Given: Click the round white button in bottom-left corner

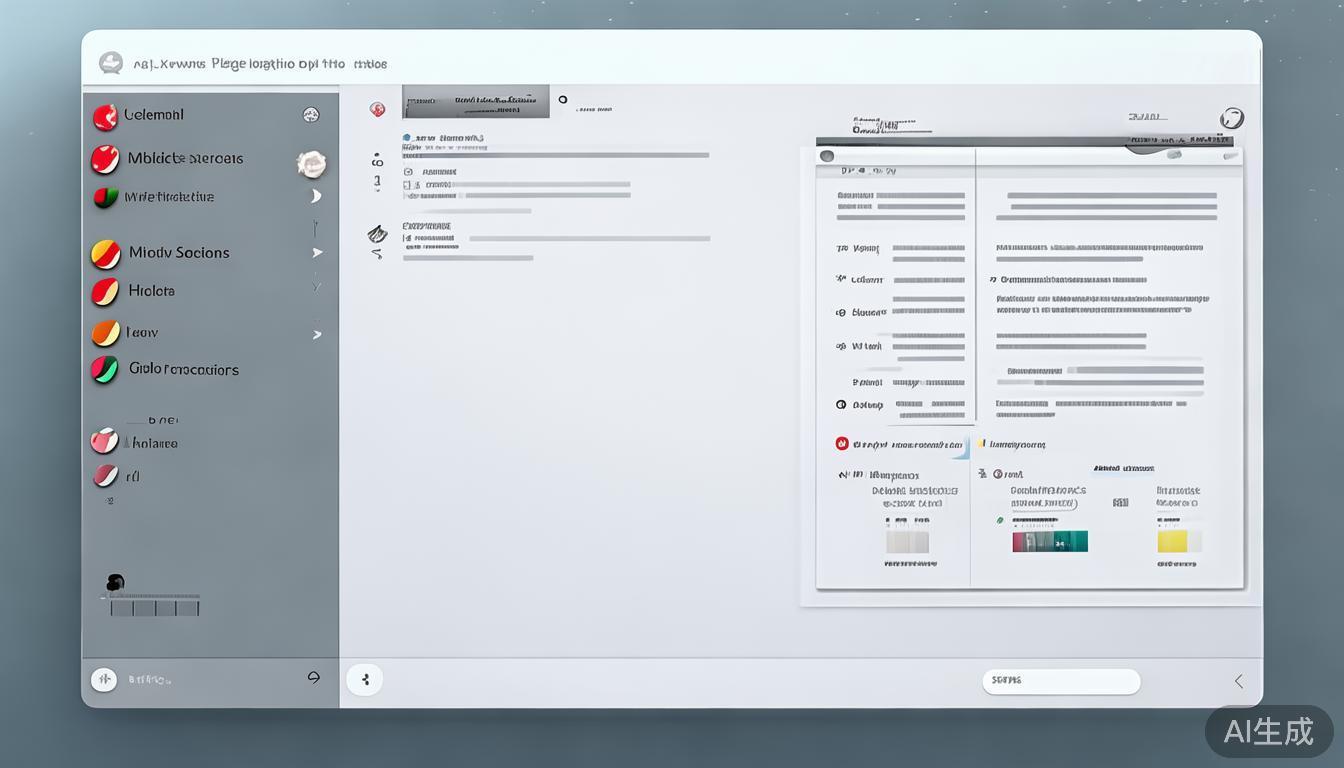Looking at the screenshot, I should [x=104, y=680].
